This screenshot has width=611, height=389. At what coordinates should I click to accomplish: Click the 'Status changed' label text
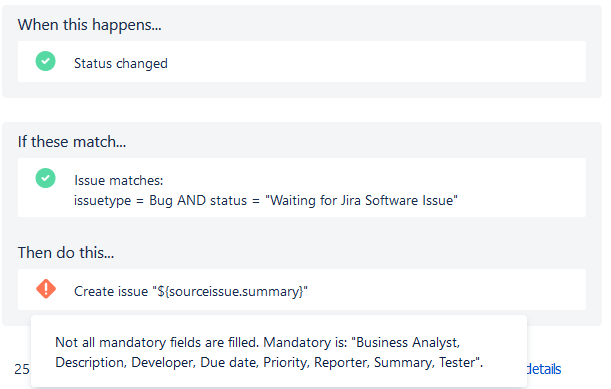(121, 63)
